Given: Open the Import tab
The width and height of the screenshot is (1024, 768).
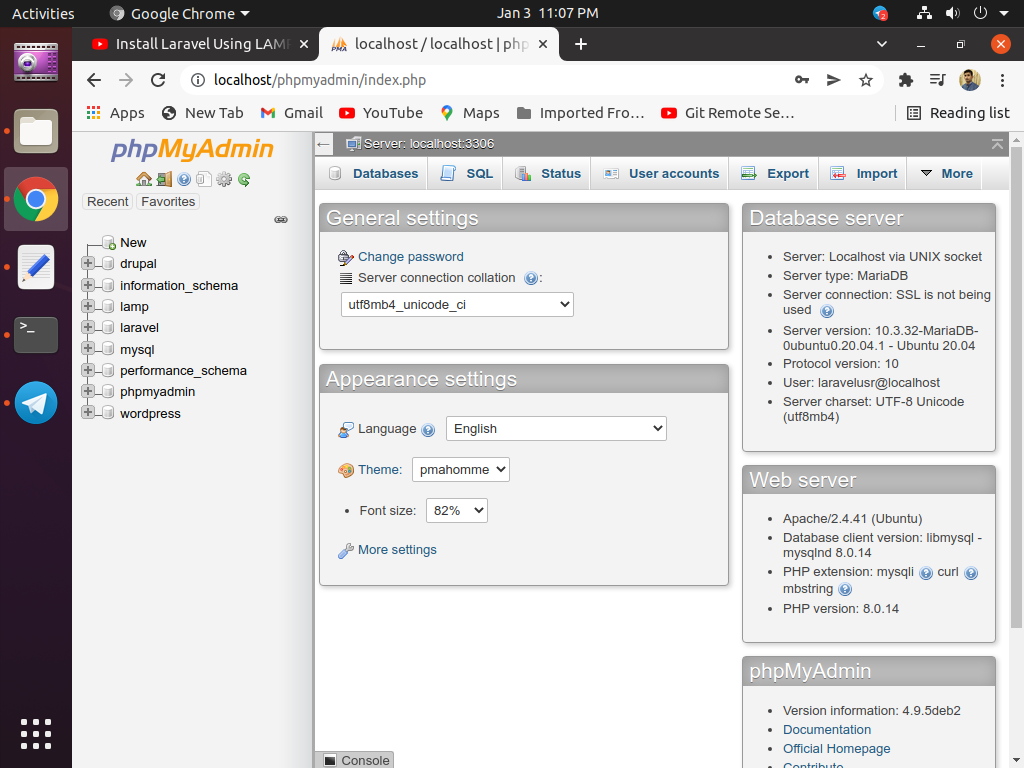Looking at the screenshot, I should pyautogui.click(x=863, y=174).
